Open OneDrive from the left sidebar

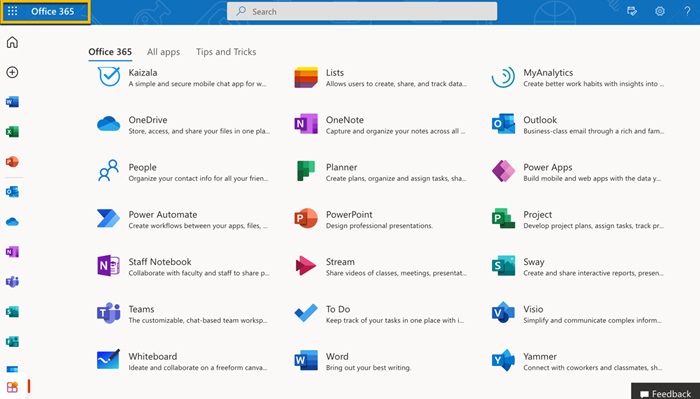(x=12, y=222)
